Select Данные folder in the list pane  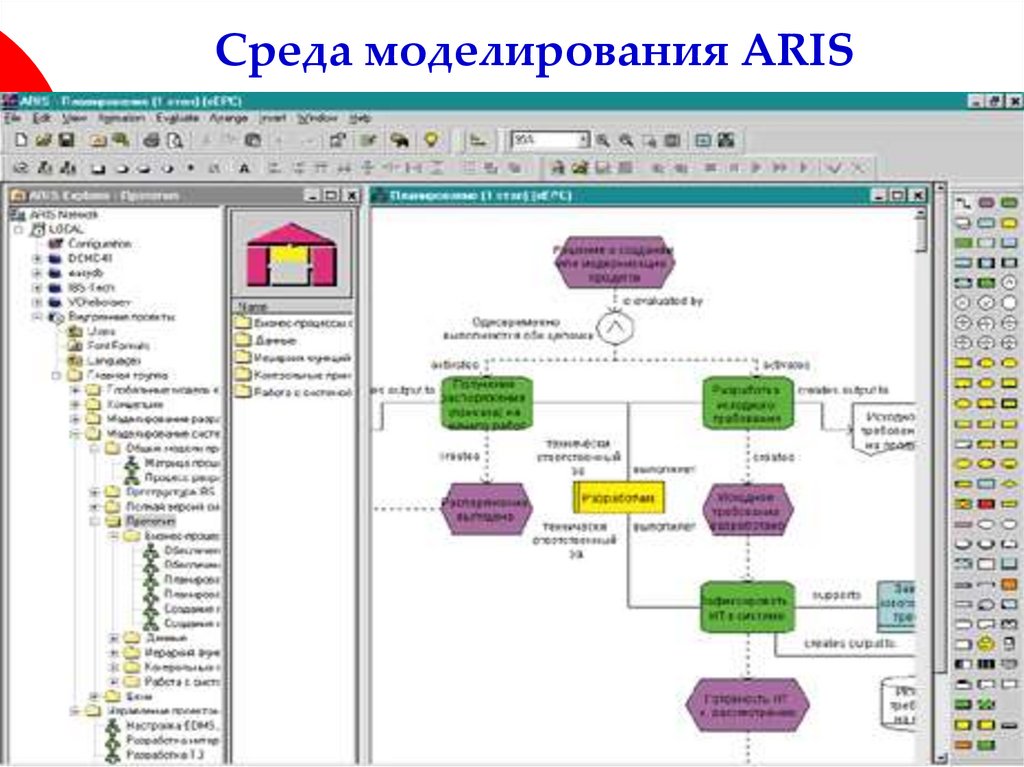pos(275,340)
